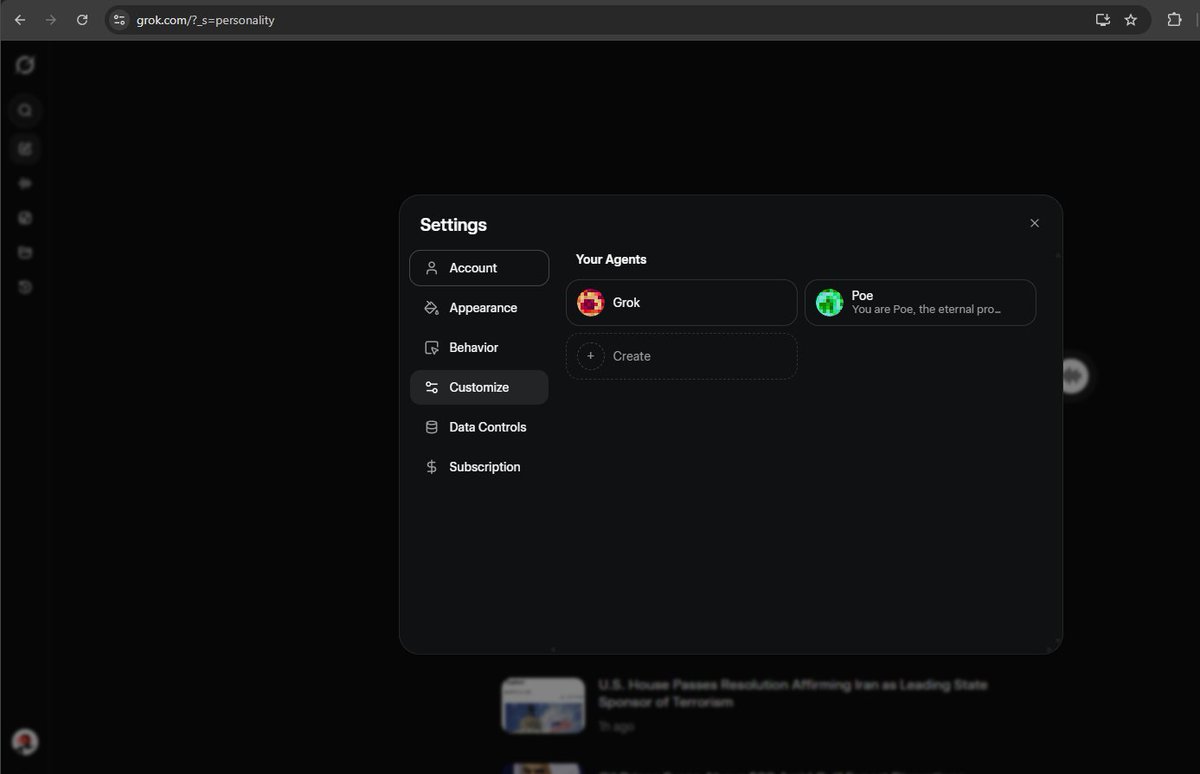Switch to the Behavior settings section
This screenshot has width=1200, height=774.
(479, 348)
